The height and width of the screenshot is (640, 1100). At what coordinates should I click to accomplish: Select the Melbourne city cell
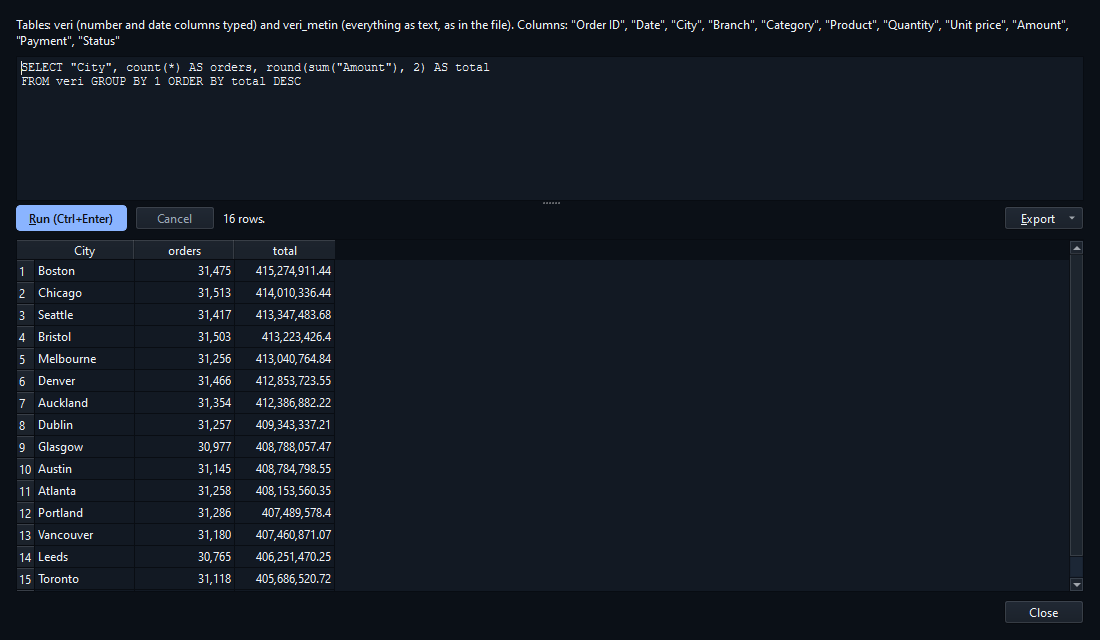coord(84,359)
